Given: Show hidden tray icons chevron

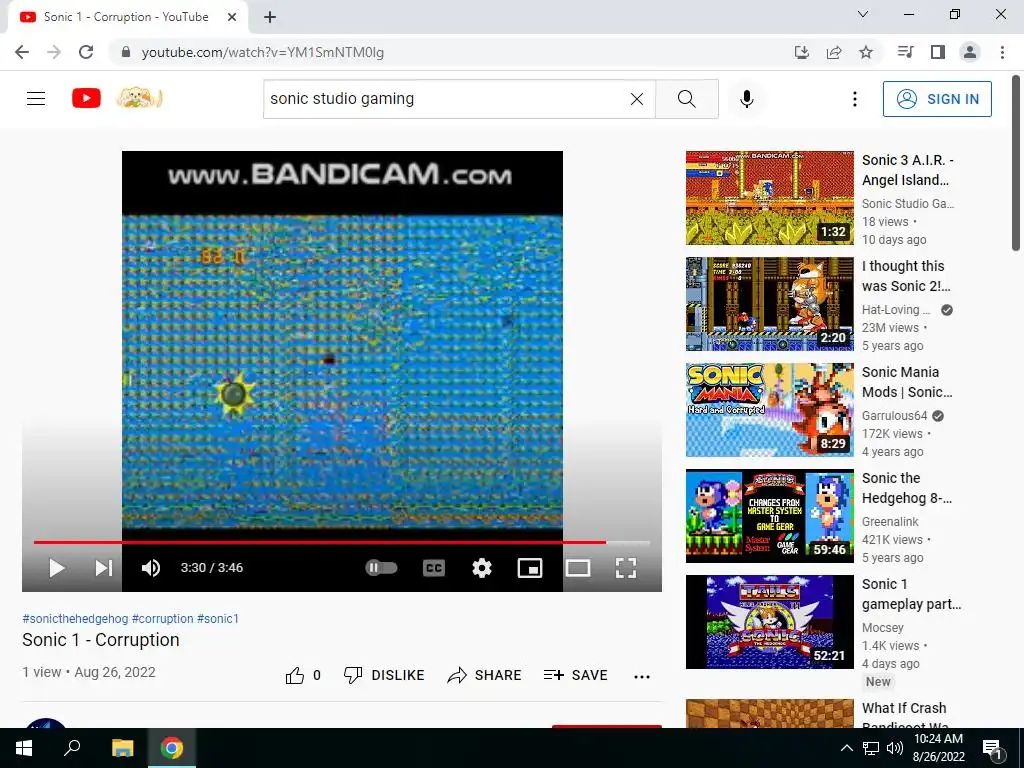Looking at the screenshot, I should pyautogui.click(x=846, y=748).
